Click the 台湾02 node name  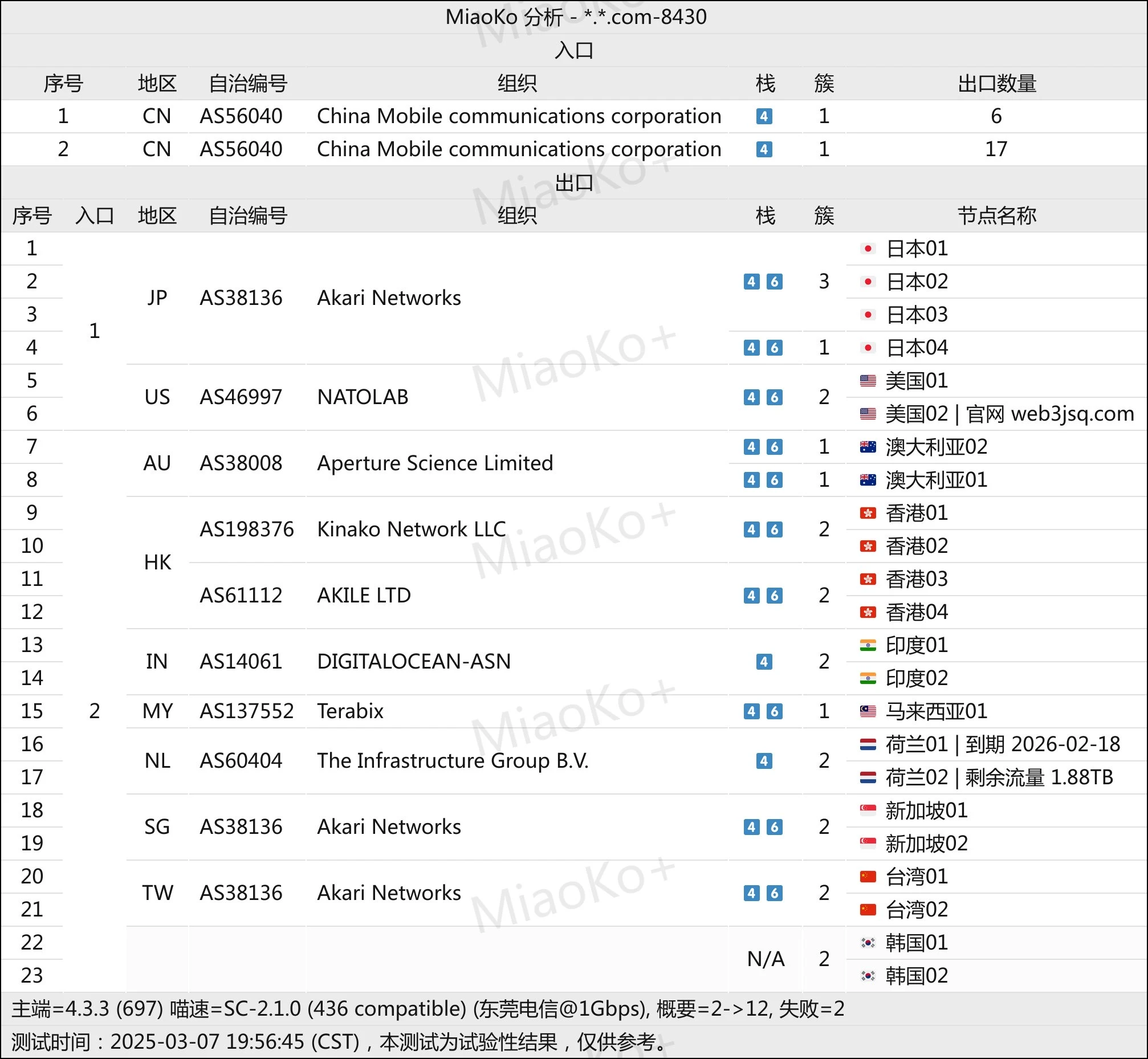tap(917, 910)
